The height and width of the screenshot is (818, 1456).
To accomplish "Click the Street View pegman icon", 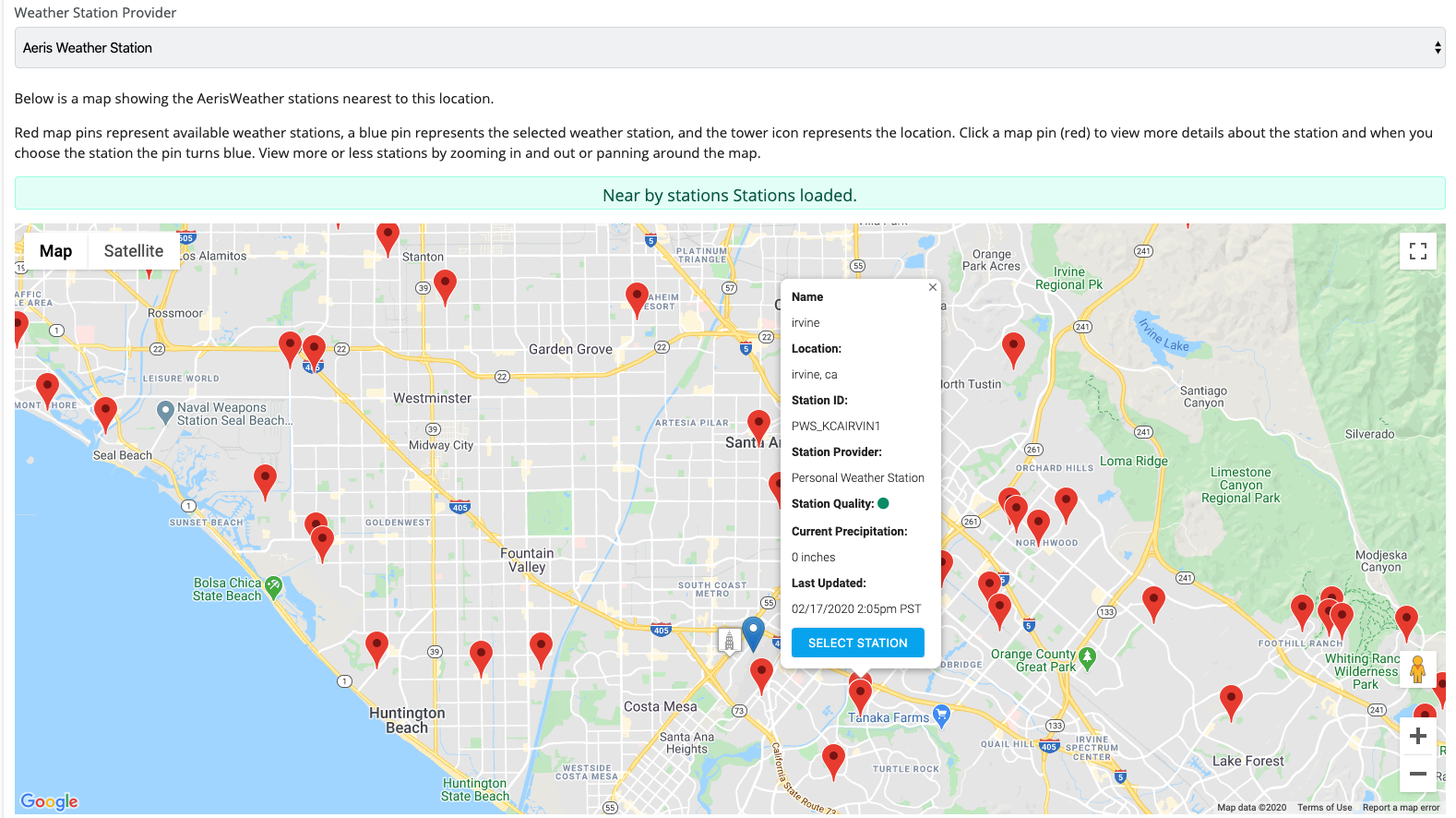I will pos(1418,669).
